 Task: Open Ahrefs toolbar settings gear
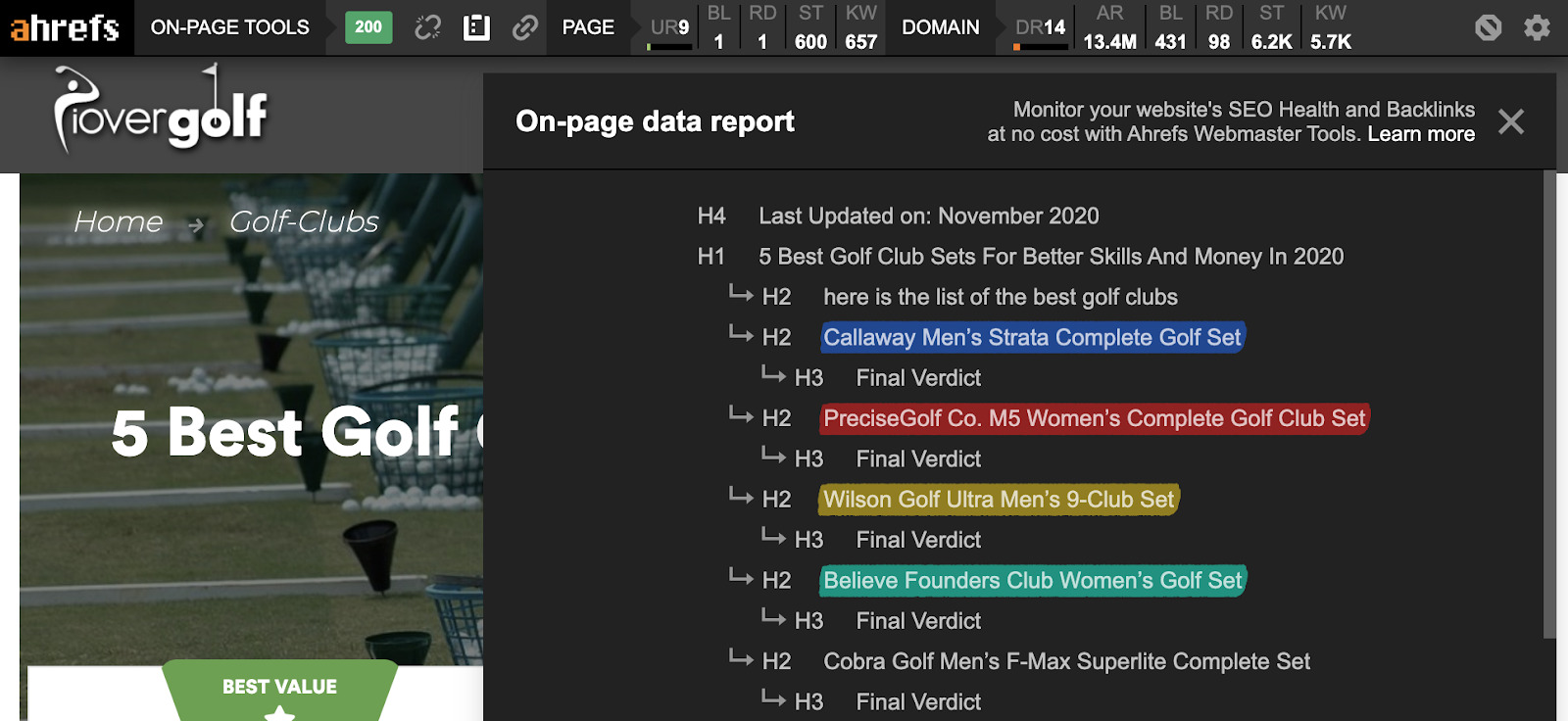(1537, 27)
